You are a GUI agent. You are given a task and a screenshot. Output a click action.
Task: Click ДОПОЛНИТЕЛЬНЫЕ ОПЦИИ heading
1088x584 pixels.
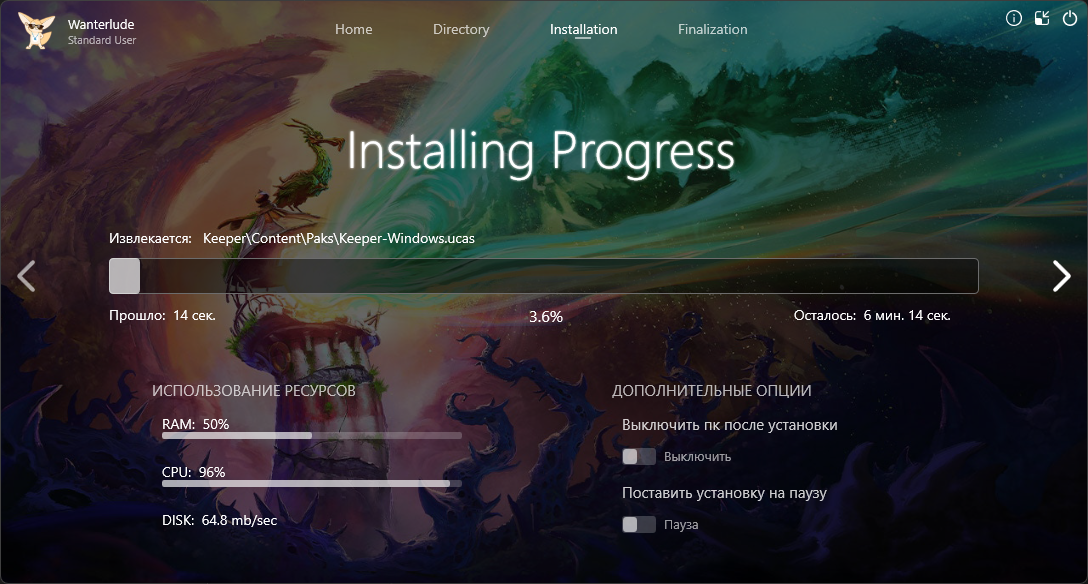coord(712,391)
